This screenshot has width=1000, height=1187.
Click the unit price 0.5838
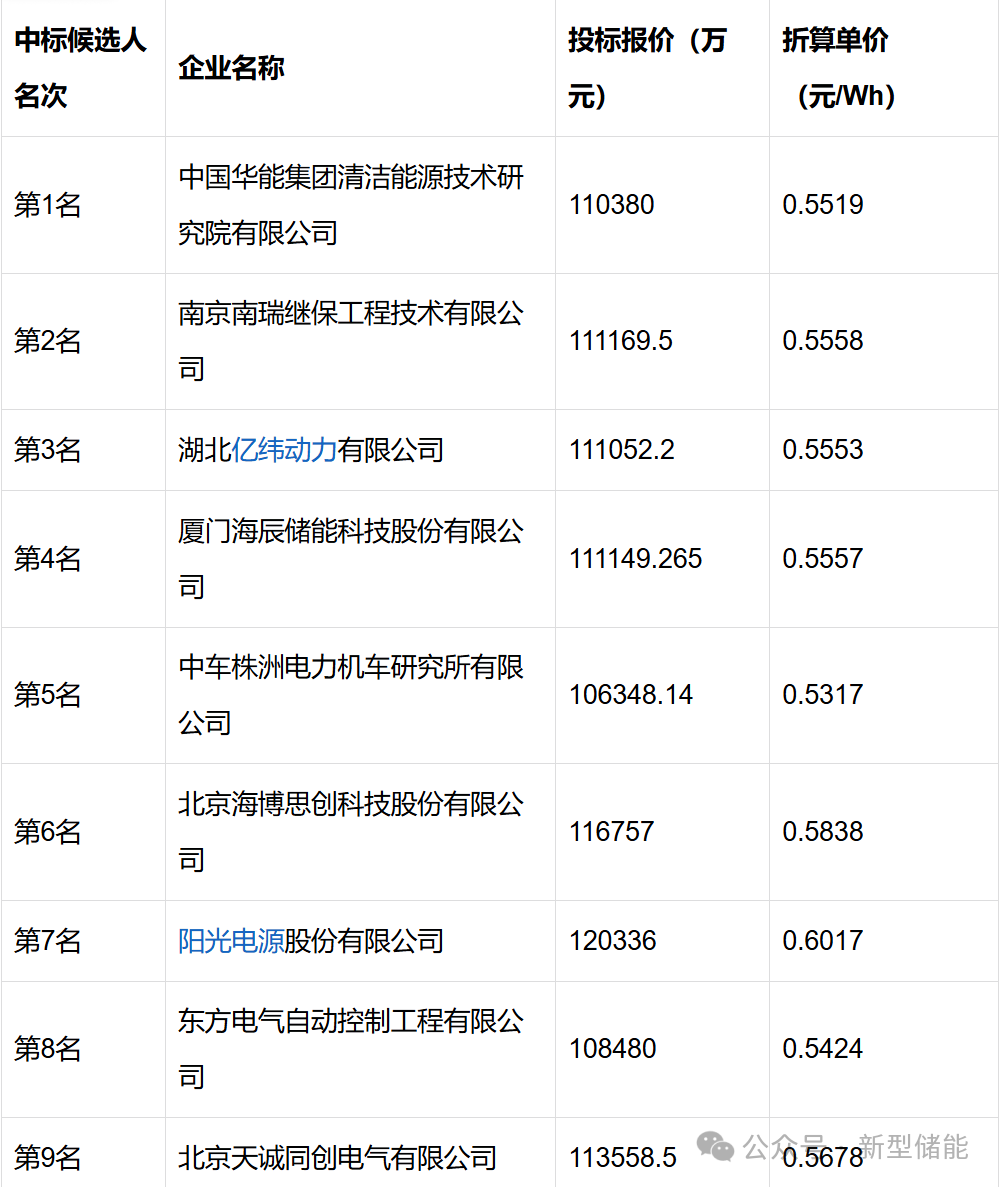tap(823, 832)
